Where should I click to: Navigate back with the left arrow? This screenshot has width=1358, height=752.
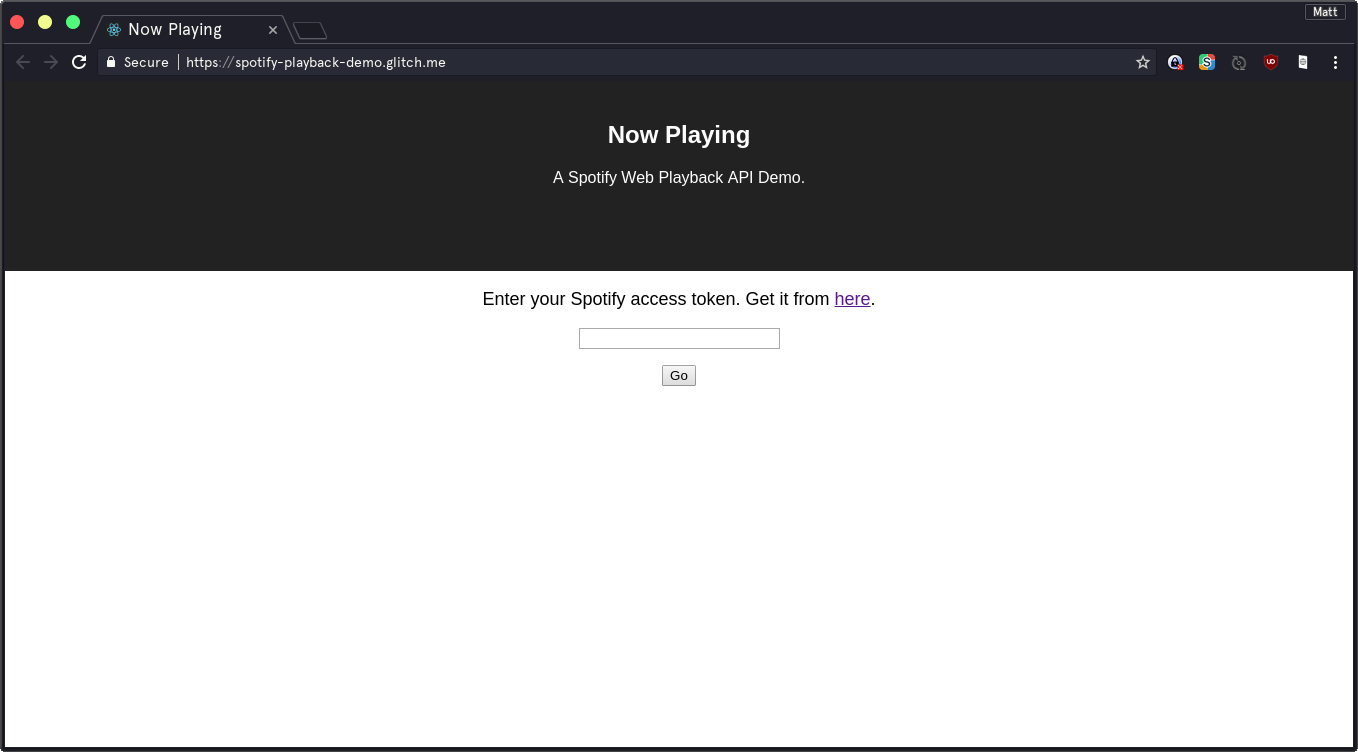(x=22, y=62)
